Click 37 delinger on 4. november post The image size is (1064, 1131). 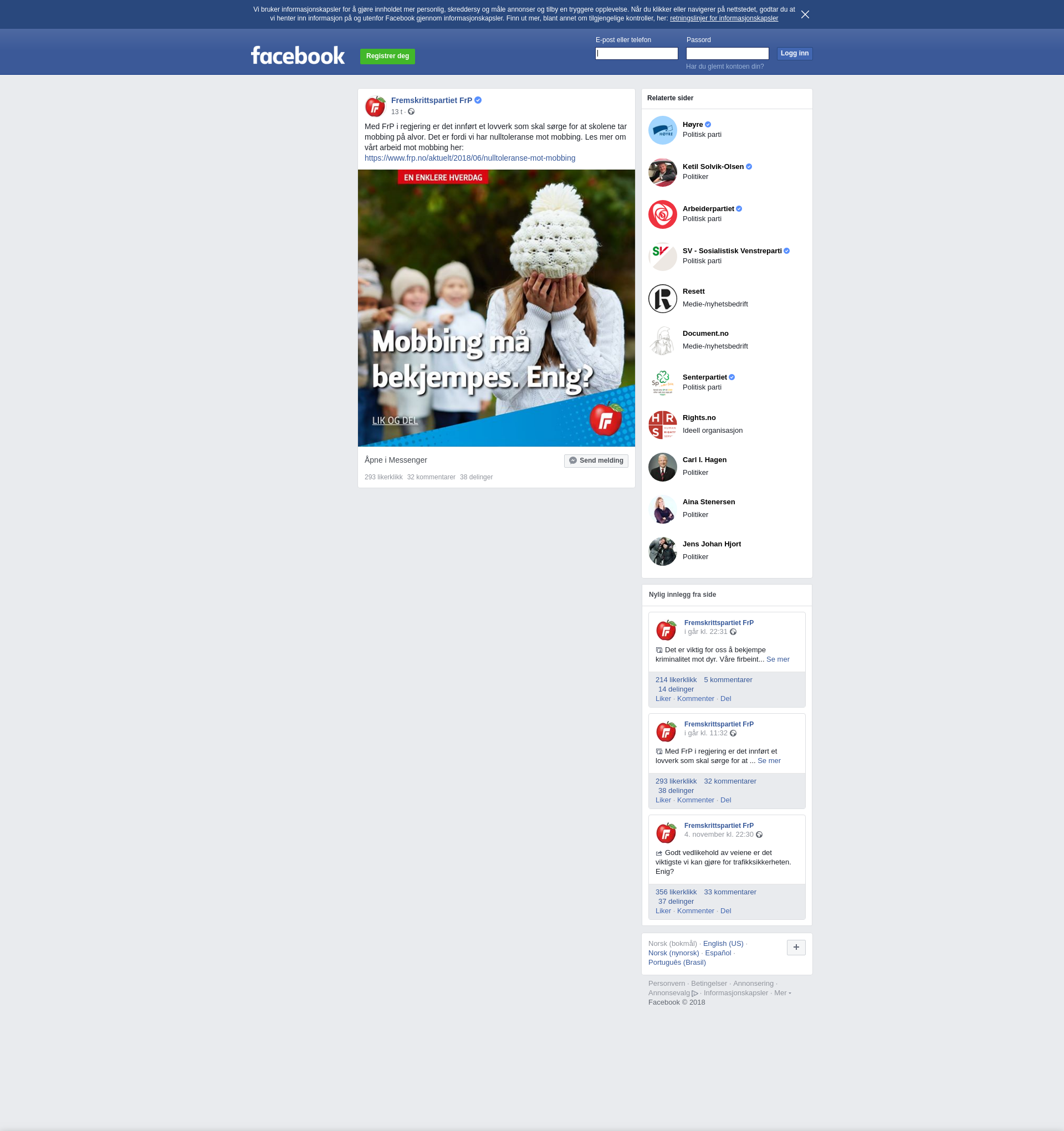[676, 902]
